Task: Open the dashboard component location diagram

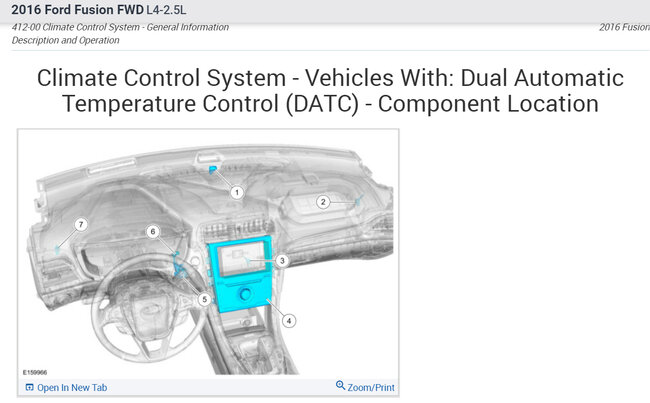Action: click(x=208, y=254)
